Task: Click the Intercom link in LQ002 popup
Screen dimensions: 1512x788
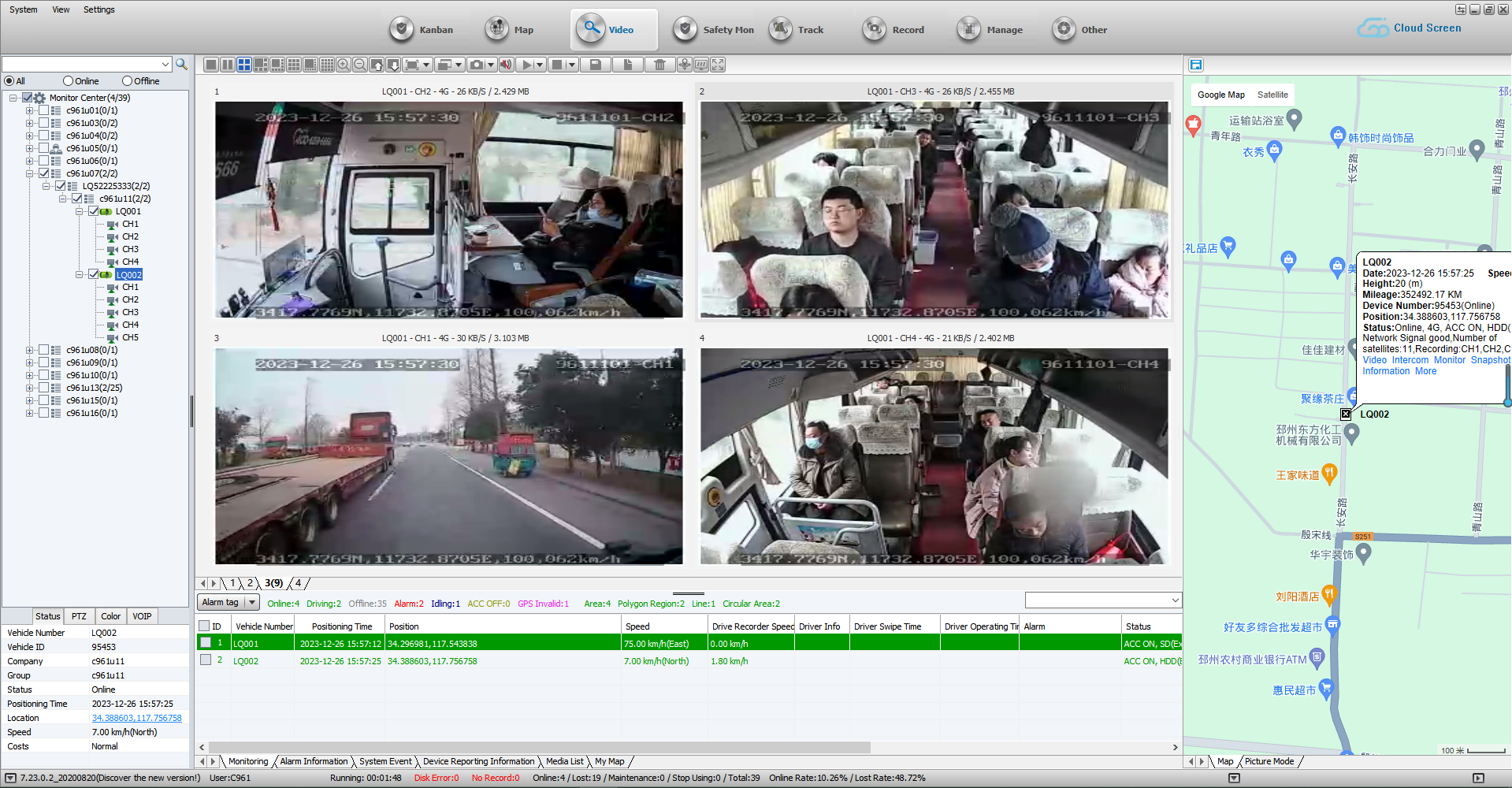Action: tap(1410, 360)
